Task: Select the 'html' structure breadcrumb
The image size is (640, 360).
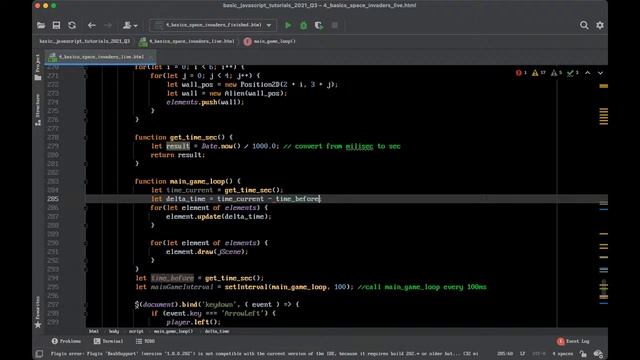Action: click(x=94, y=331)
